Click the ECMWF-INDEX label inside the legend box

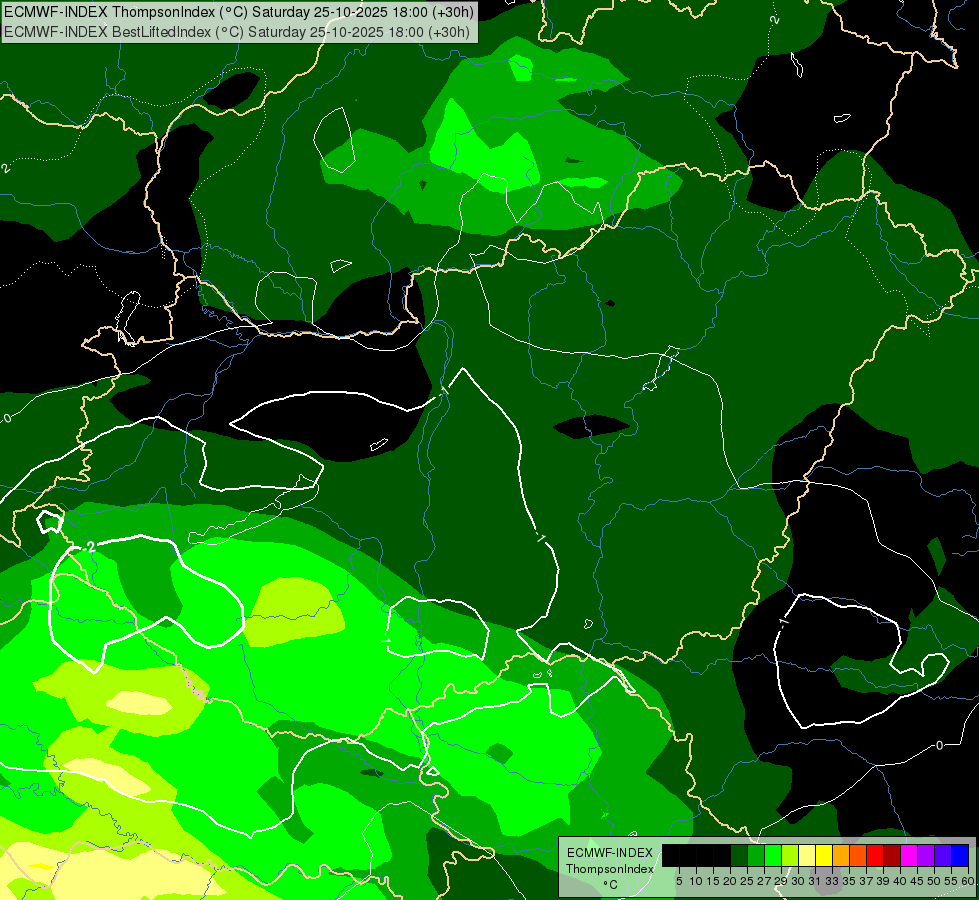click(609, 853)
